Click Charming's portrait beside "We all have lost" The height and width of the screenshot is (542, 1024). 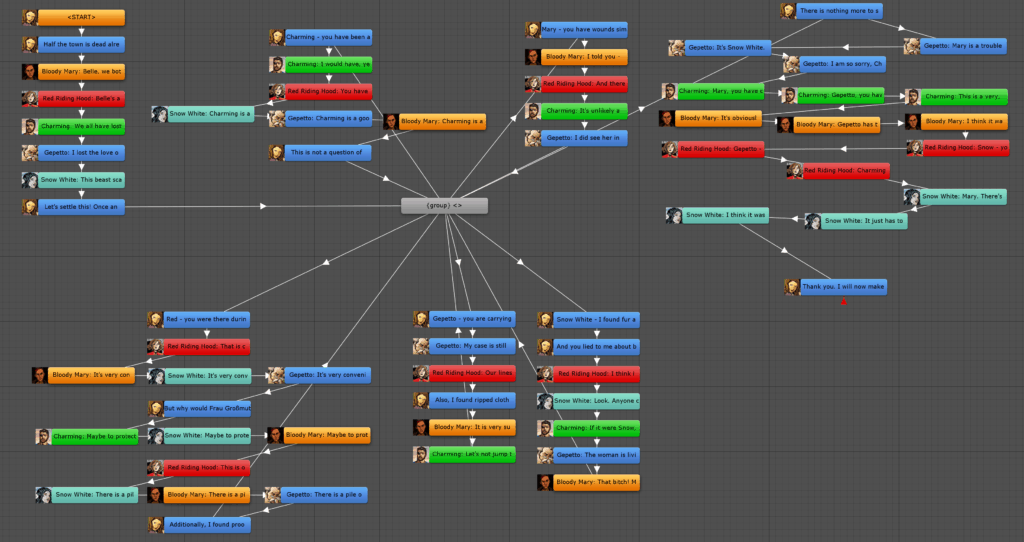coord(30,126)
